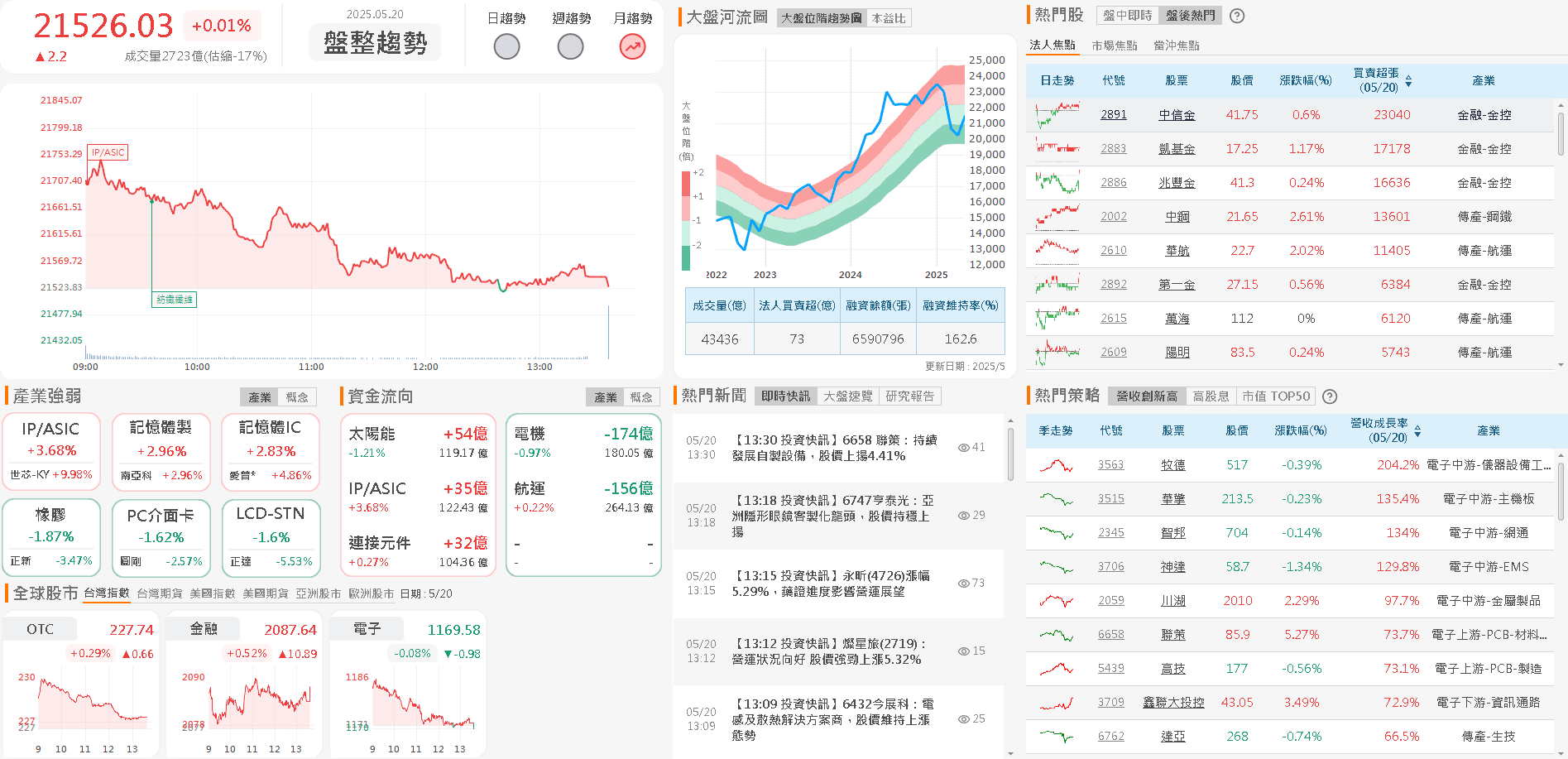
Task: Switch to 大盤位階趨勢圖 view
Action: (821, 18)
